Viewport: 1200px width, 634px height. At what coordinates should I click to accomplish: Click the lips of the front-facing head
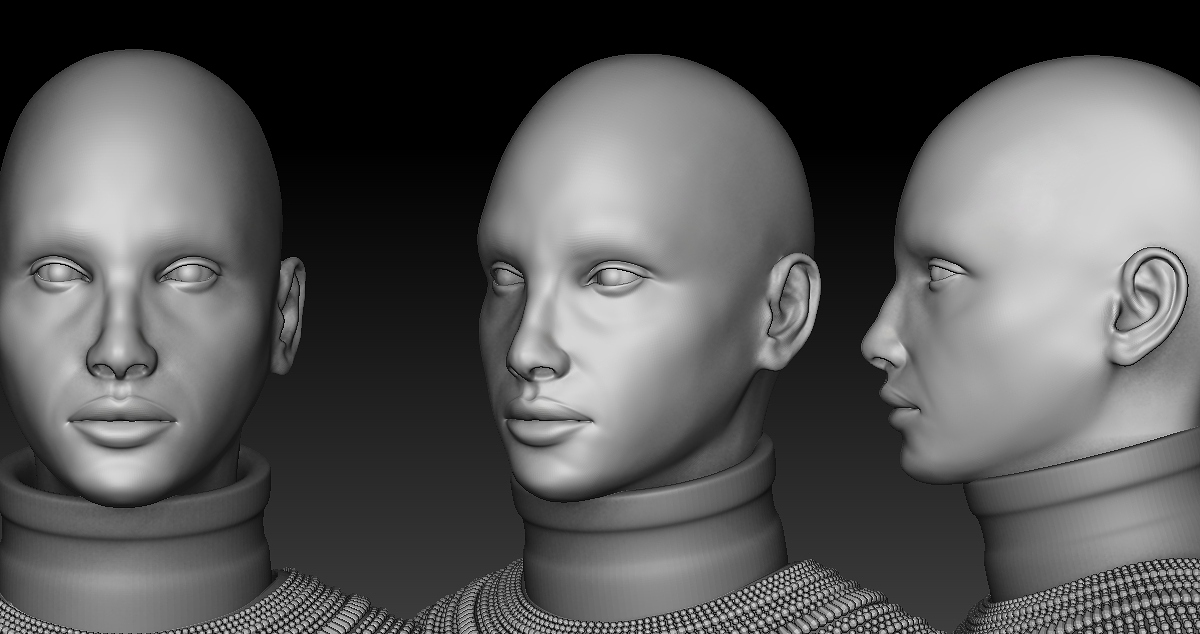pyautogui.click(x=122, y=421)
